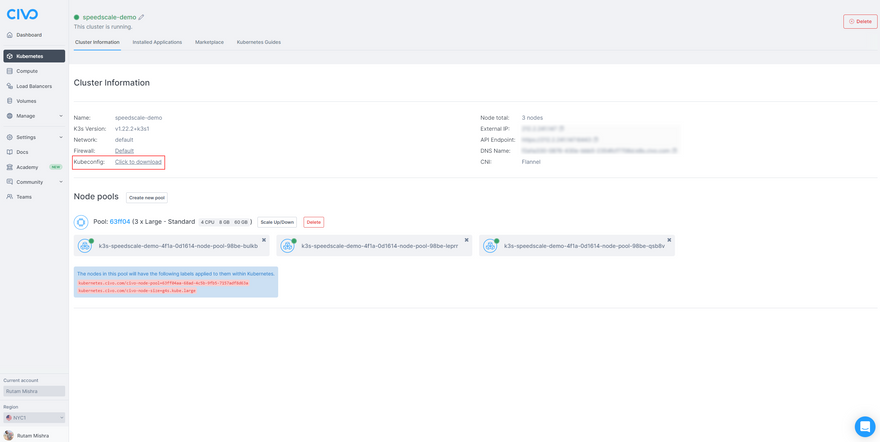This screenshot has height=442, width=880.
Task: Remove the node ending in qsb8v
Action: coord(670,240)
